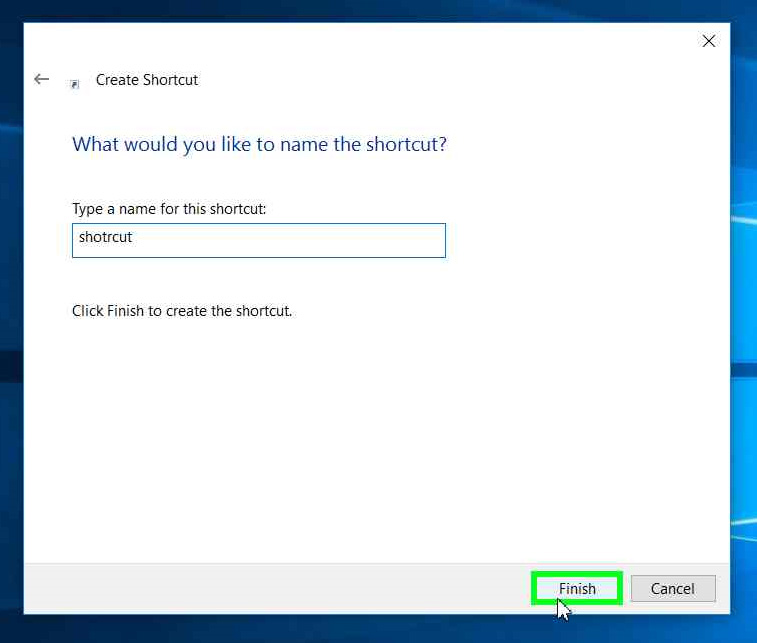Screen dimensions: 757x643
Task: Click the Finish button
Action: point(577,588)
